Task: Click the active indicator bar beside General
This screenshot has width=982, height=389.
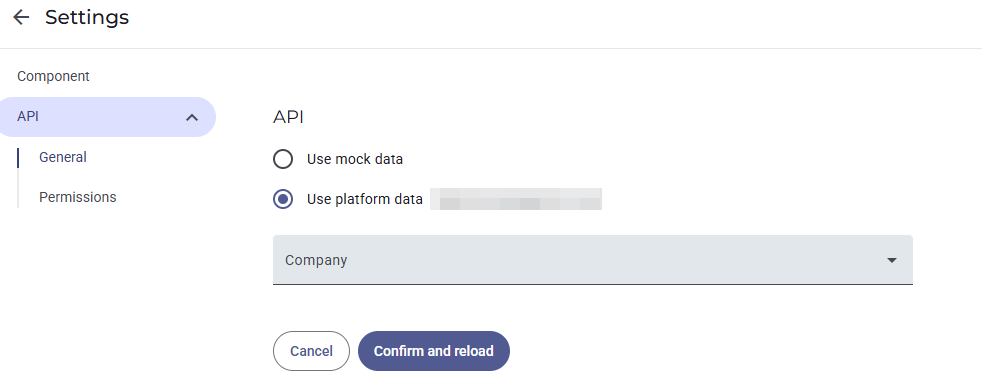Action: pyautogui.click(x=18, y=158)
